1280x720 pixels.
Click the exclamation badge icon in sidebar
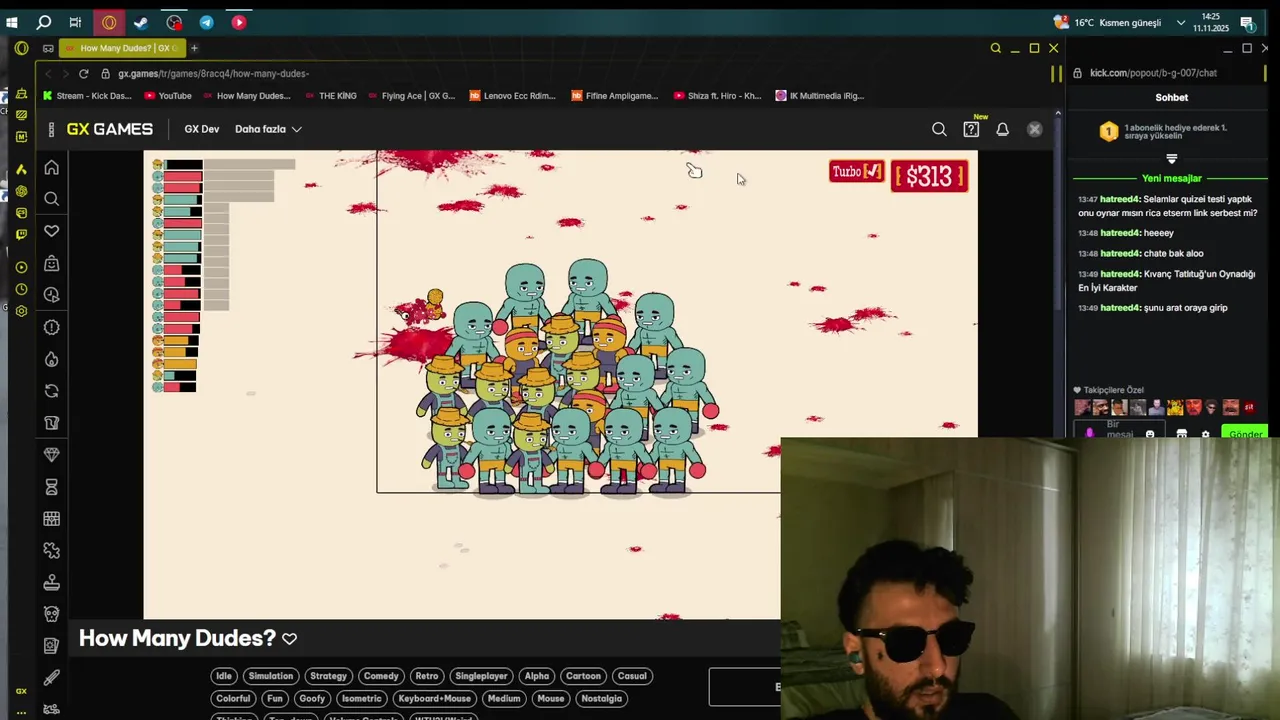point(51,327)
